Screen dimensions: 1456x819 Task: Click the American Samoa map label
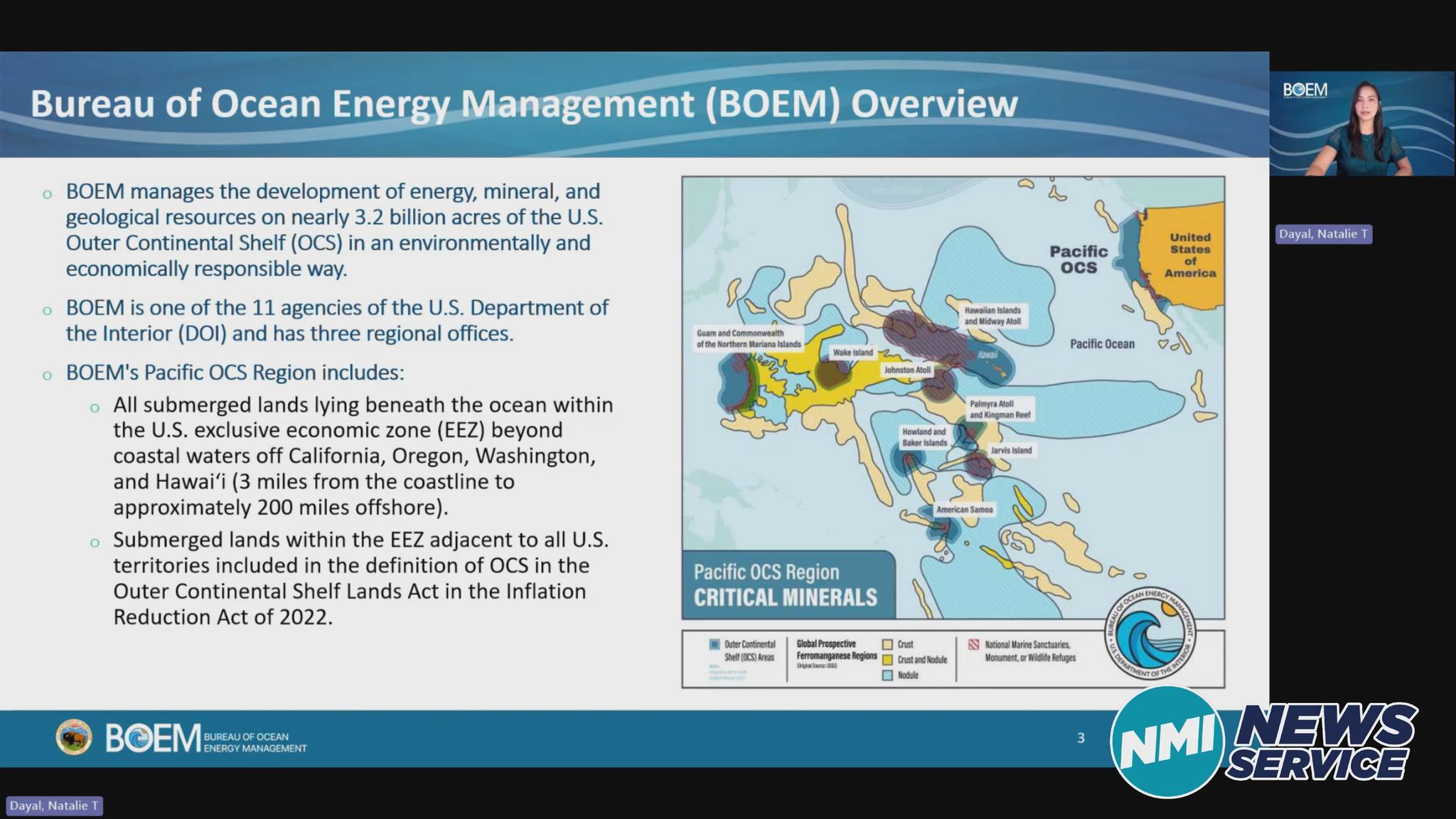(x=964, y=510)
